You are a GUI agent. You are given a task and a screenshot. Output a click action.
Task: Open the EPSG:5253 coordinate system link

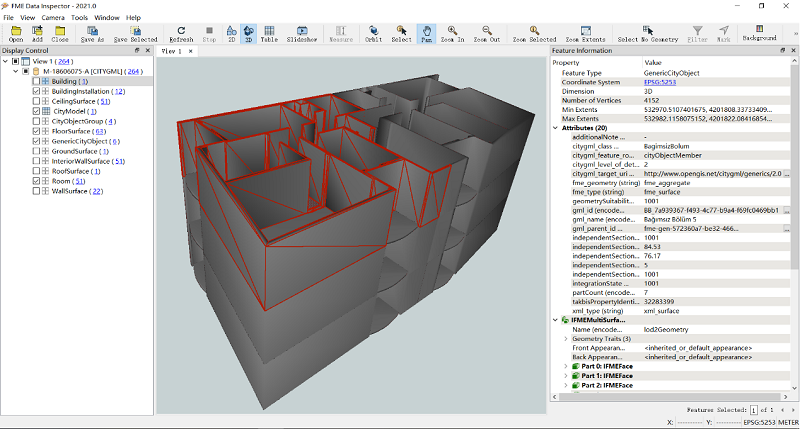click(x=660, y=82)
